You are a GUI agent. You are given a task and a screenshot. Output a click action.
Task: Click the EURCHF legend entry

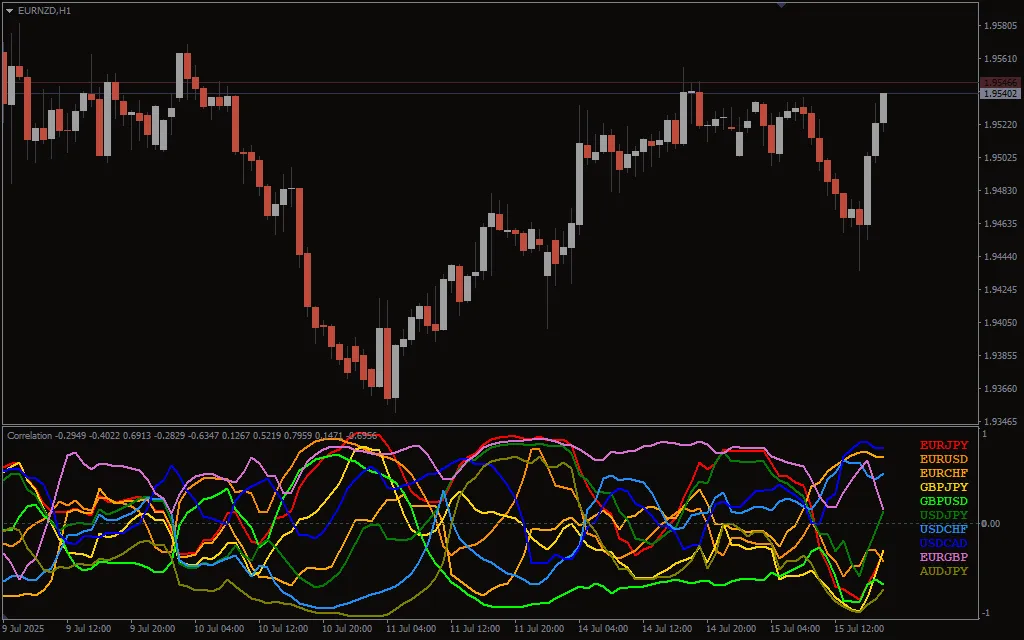coord(943,473)
